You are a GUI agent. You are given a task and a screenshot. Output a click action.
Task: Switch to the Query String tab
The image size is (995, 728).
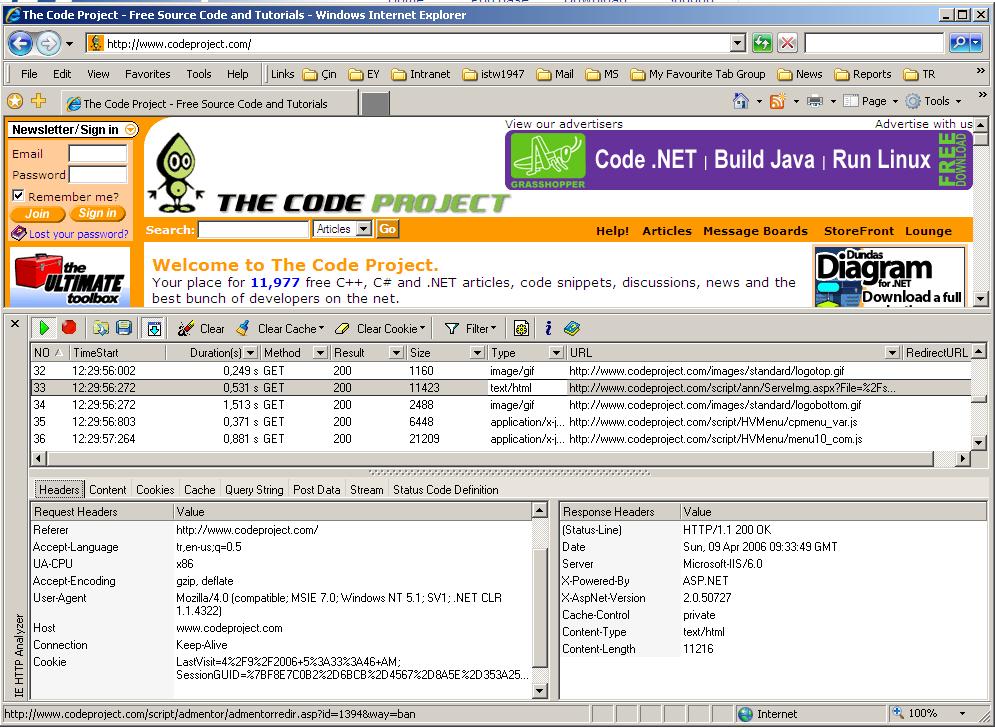coord(254,489)
